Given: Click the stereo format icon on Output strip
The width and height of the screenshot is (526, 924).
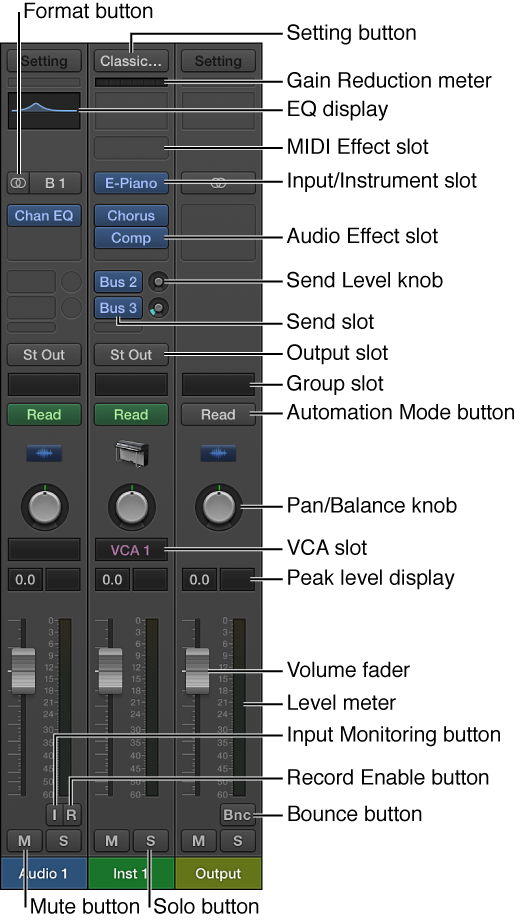Looking at the screenshot, I should pos(218,183).
